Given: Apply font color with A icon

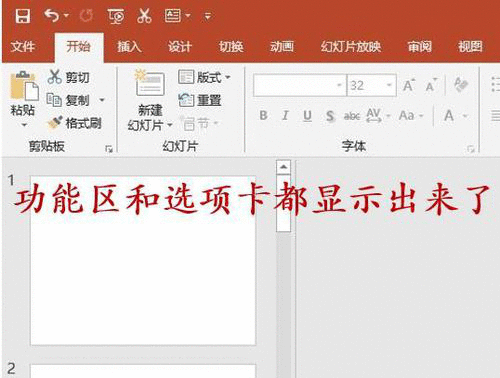Looking at the screenshot, I should tap(449, 116).
